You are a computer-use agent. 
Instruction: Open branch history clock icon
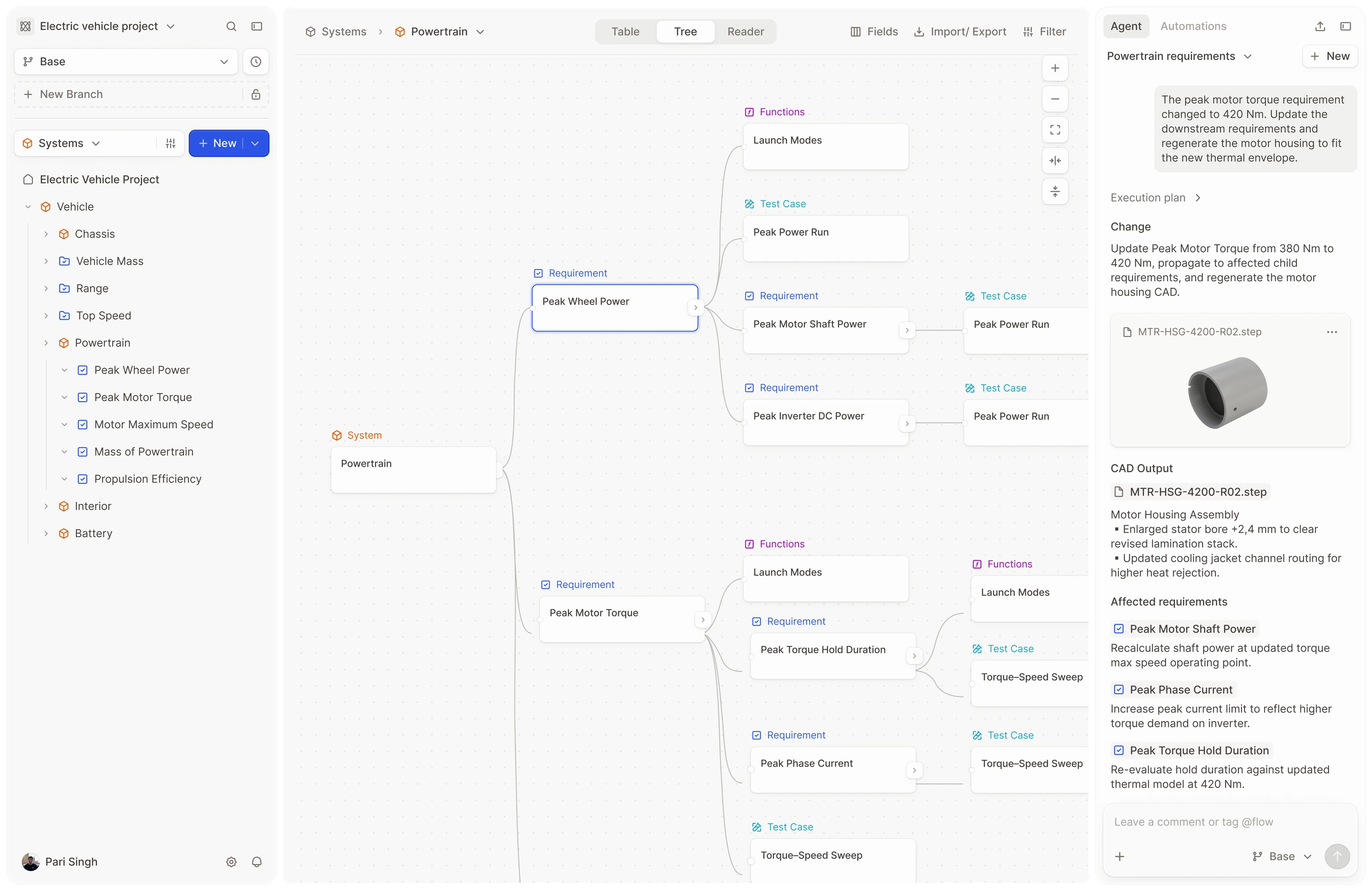point(256,62)
